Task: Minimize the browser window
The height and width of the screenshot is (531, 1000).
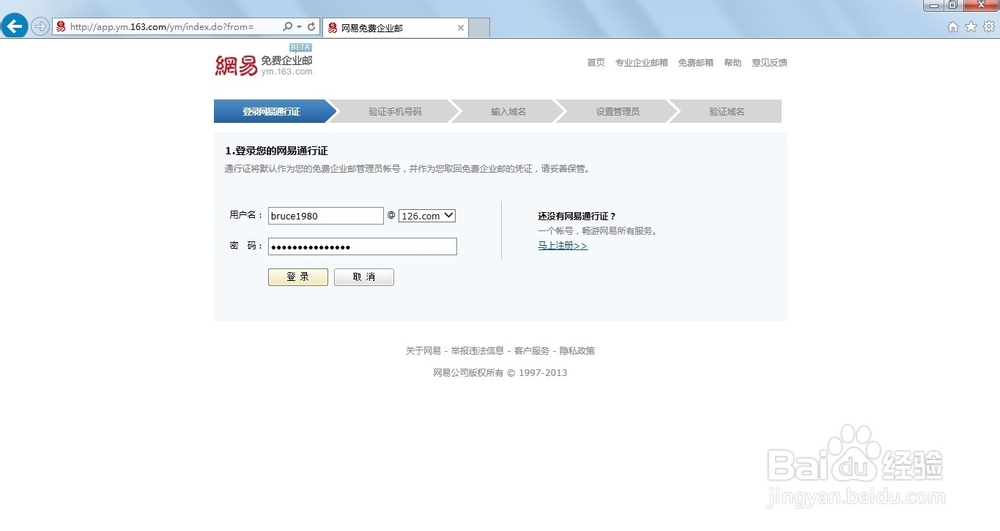Action: tap(933, 5)
